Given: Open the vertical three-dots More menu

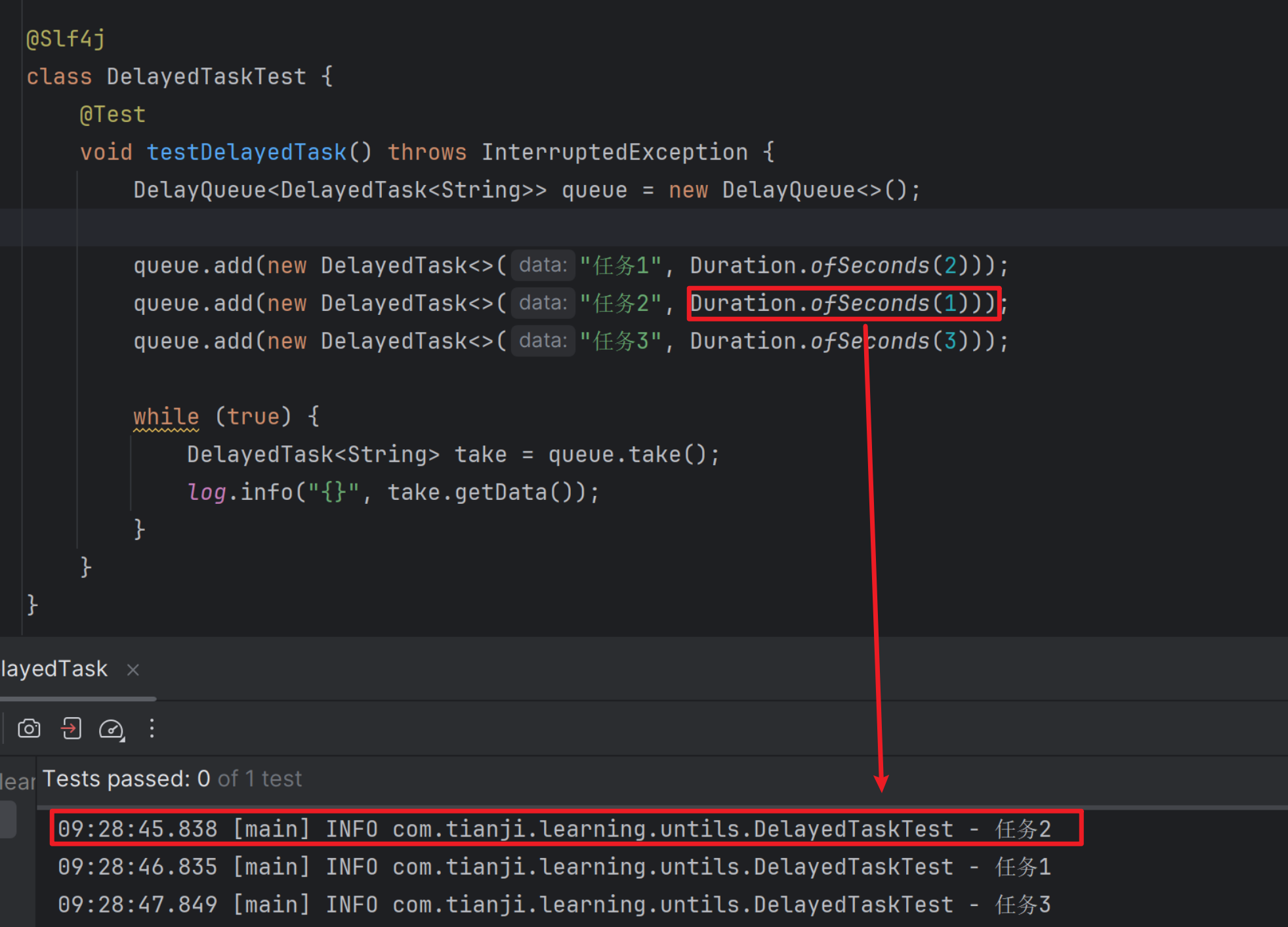Looking at the screenshot, I should pyautogui.click(x=152, y=728).
